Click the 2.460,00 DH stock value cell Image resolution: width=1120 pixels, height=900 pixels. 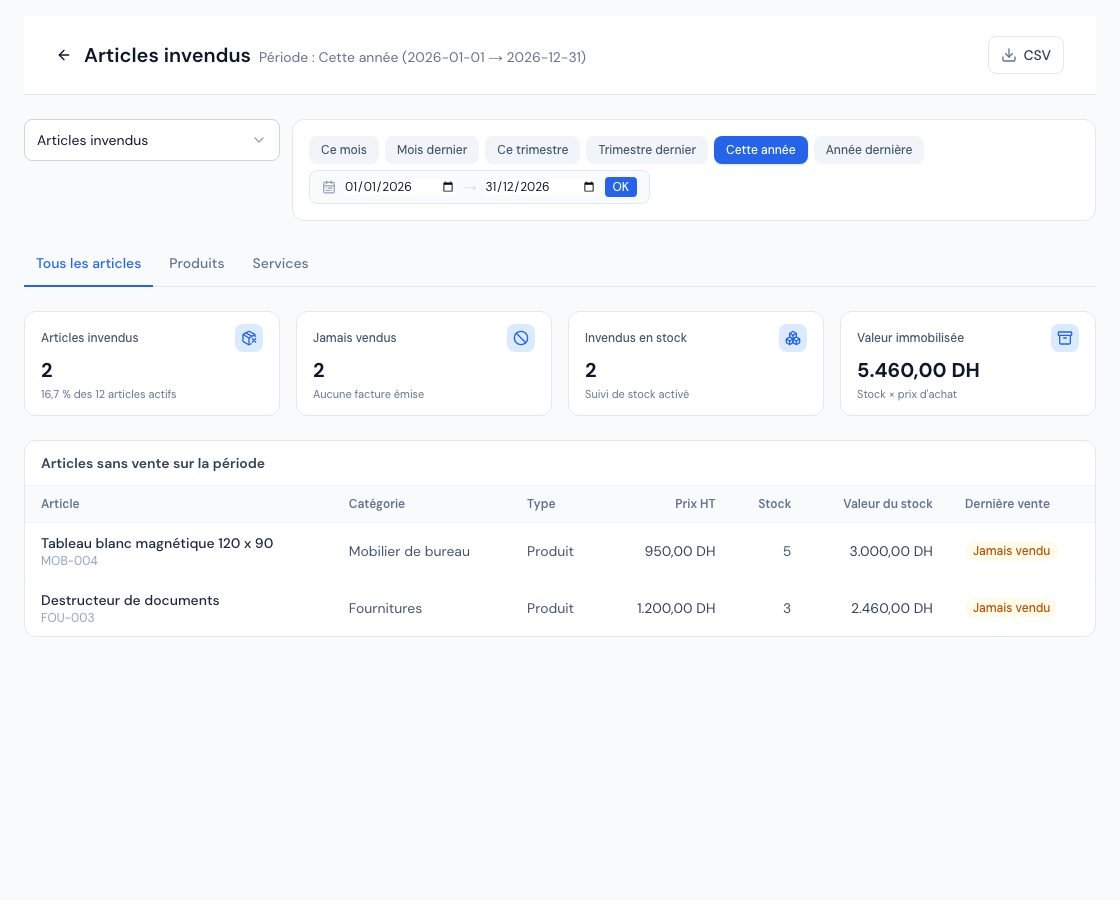click(x=891, y=609)
